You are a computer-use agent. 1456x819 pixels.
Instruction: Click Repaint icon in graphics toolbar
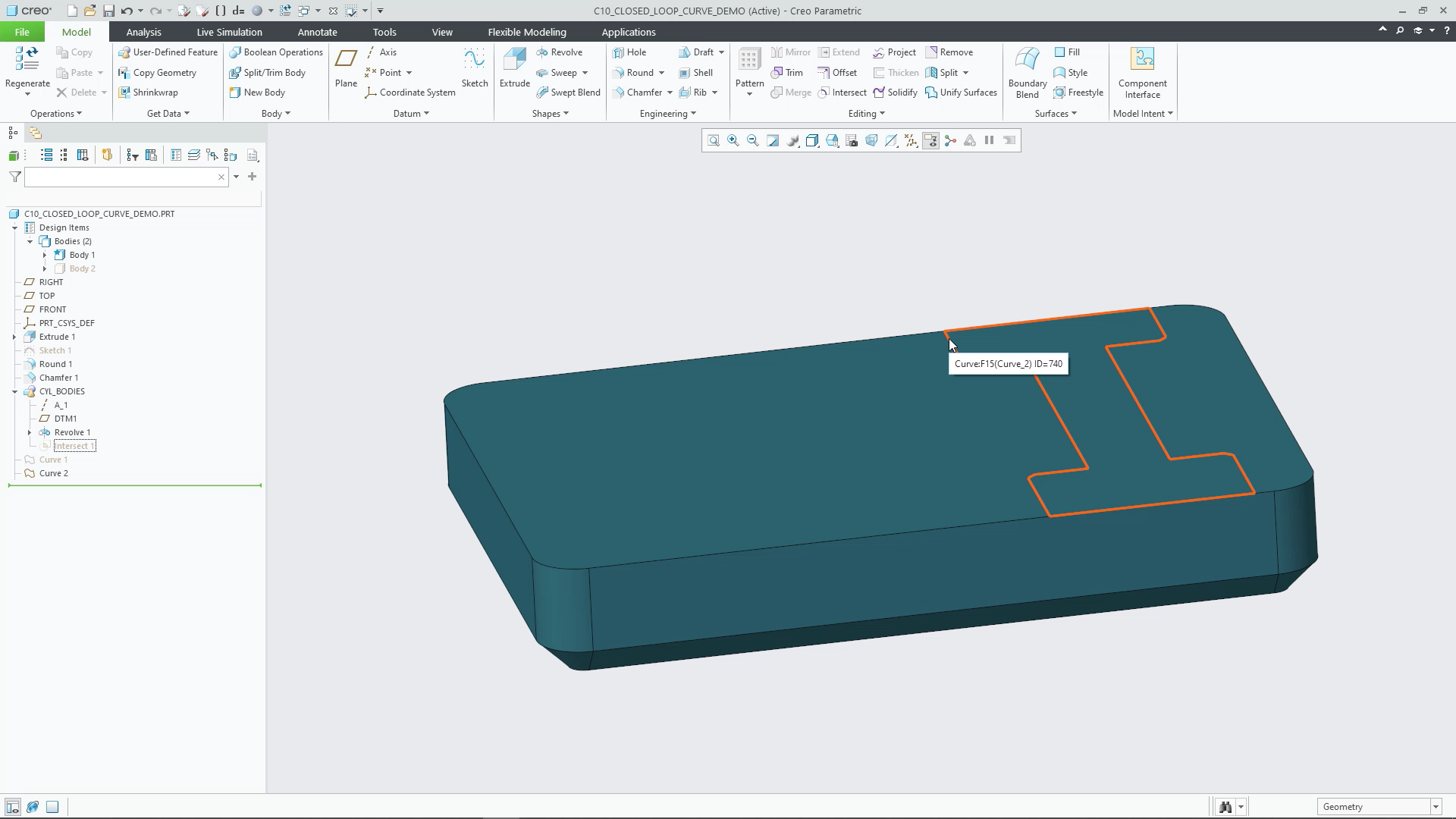(x=772, y=140)
